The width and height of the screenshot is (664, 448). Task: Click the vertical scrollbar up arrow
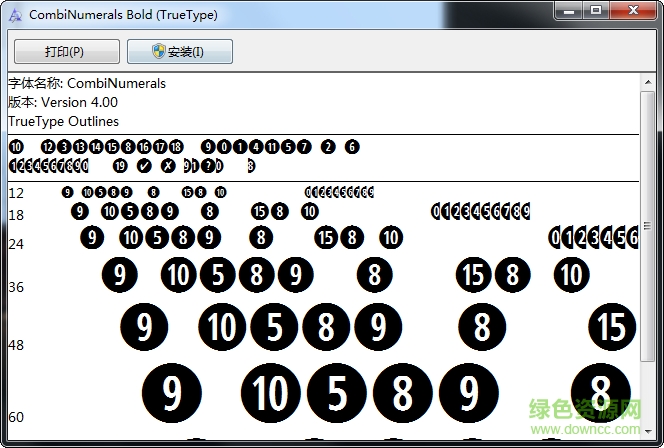click(648, 82)
